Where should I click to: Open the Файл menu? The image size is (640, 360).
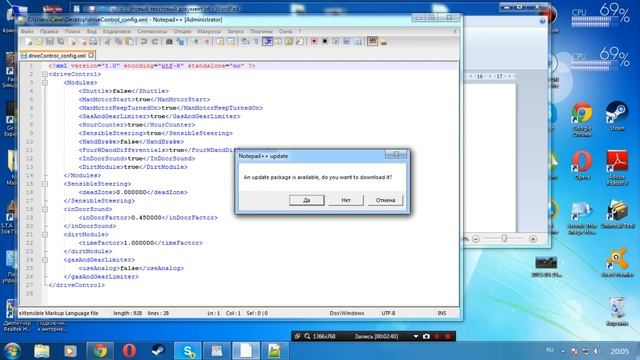click(27, 31)
